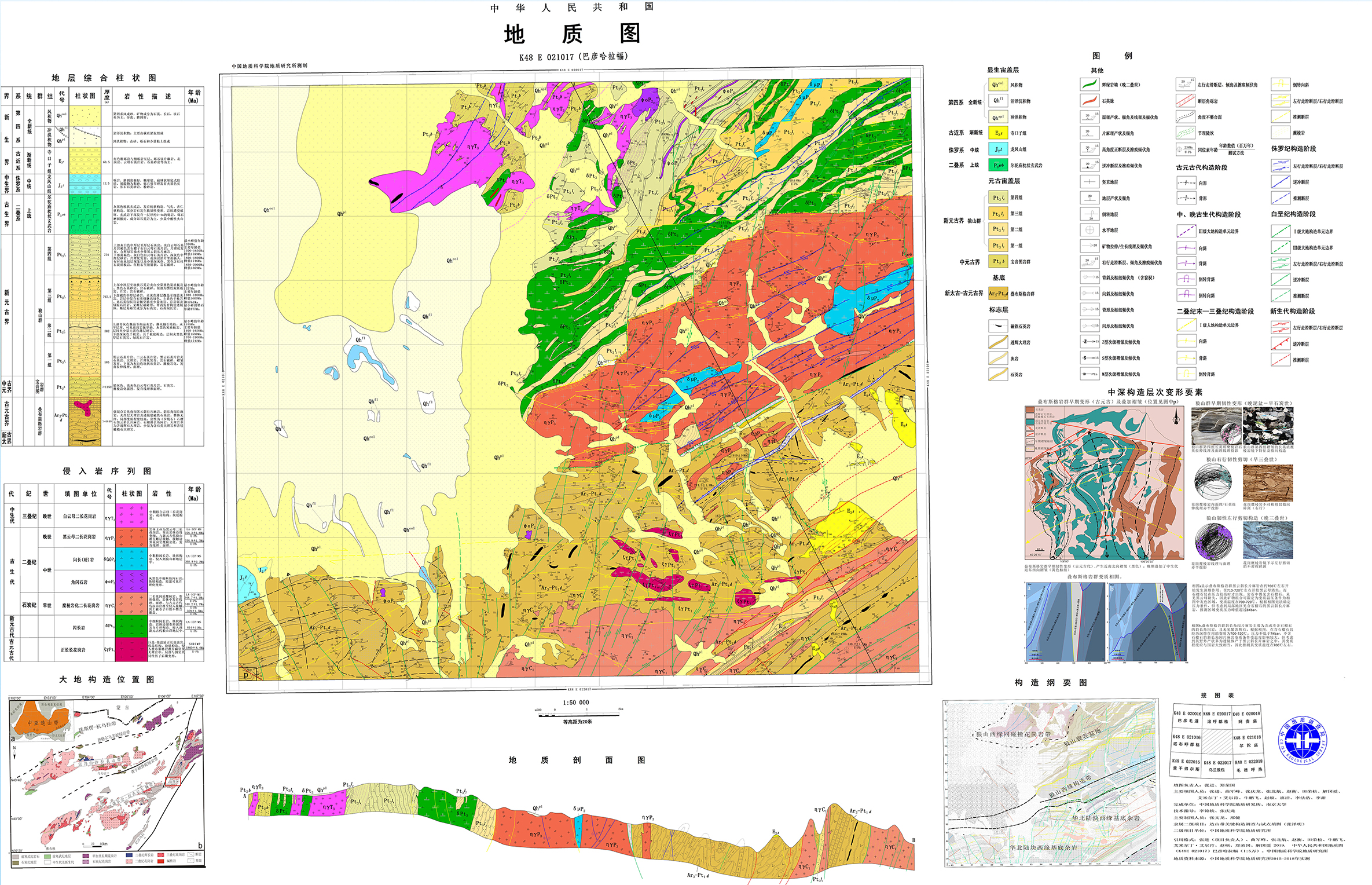1372x885 pixels.
Task: Click the 断层角砾岩 fault breccia symbol
Action: 1185,101
